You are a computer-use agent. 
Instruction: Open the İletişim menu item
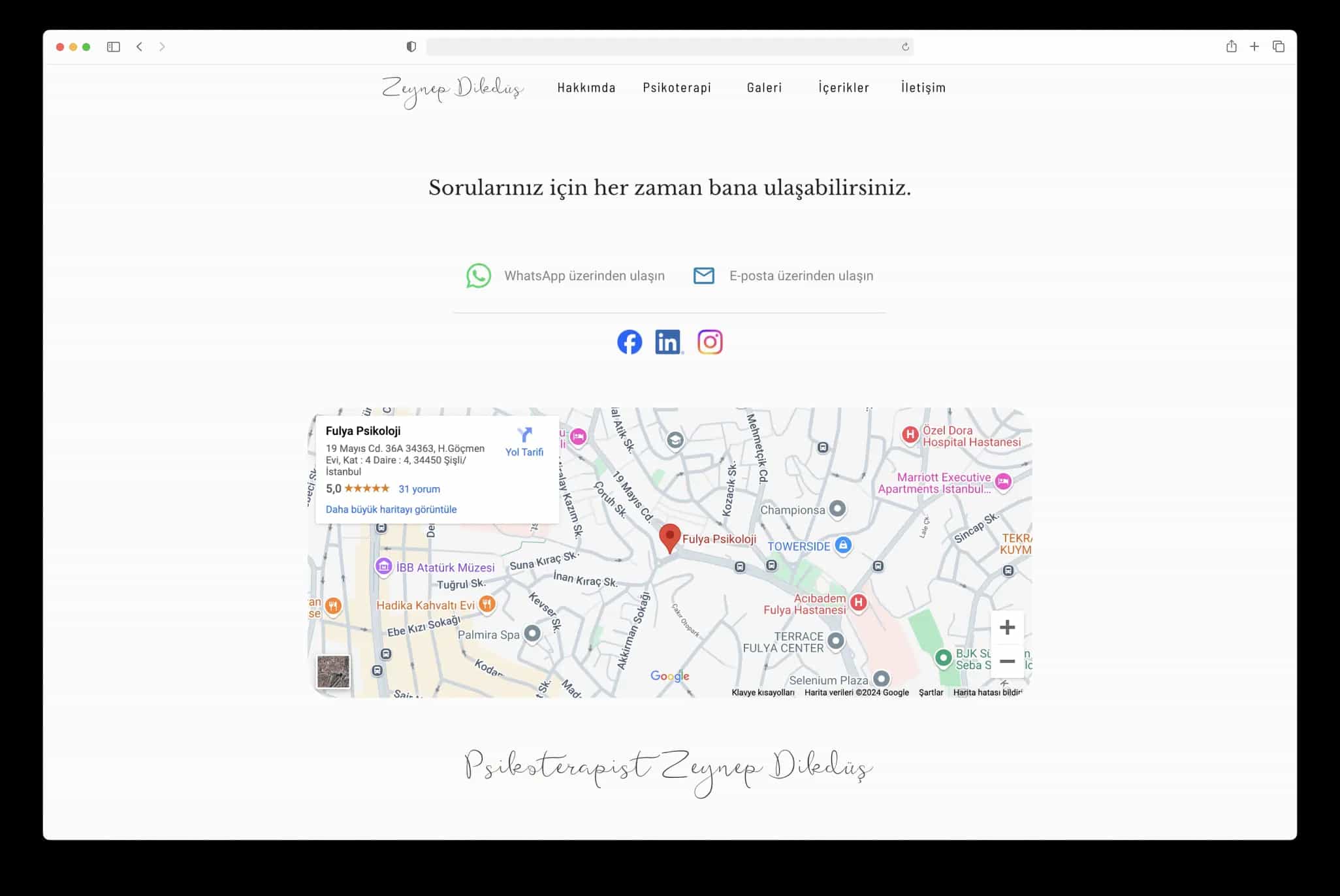923,88
